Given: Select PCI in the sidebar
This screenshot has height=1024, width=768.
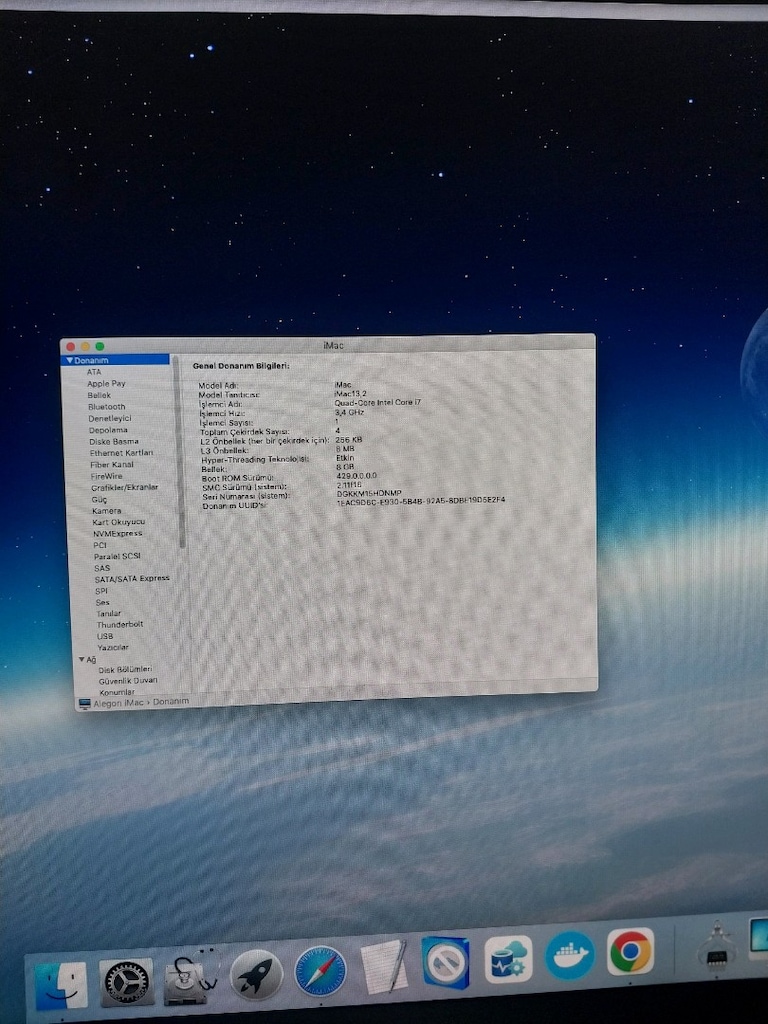Looking at the screenshot, I should 100,545.
